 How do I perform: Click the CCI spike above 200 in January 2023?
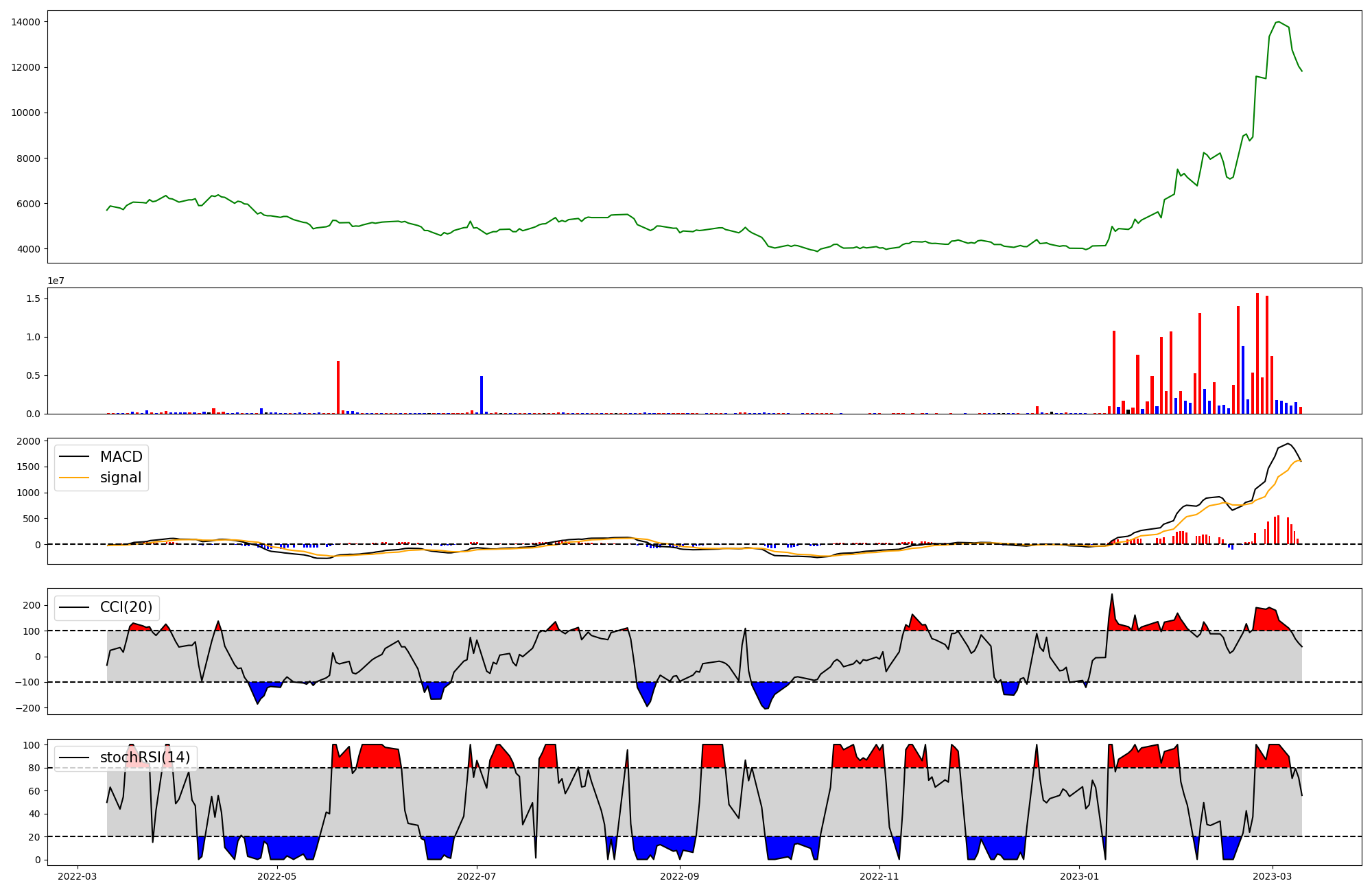1112,595
